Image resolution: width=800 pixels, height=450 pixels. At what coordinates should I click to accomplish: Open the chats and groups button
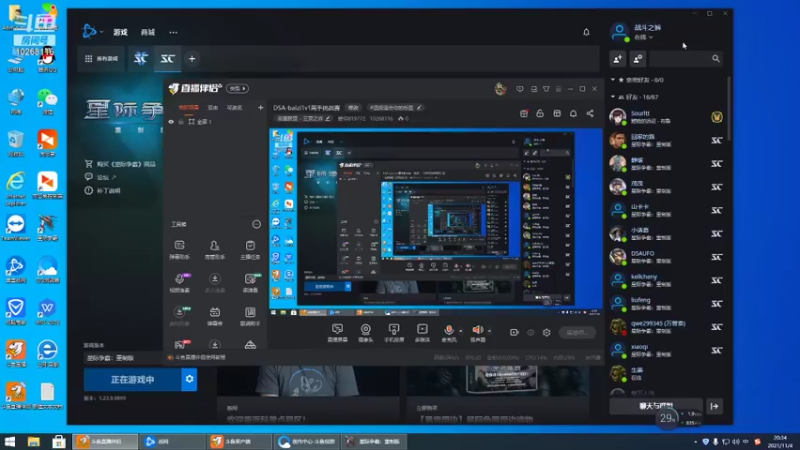click(x=656, y=406)
